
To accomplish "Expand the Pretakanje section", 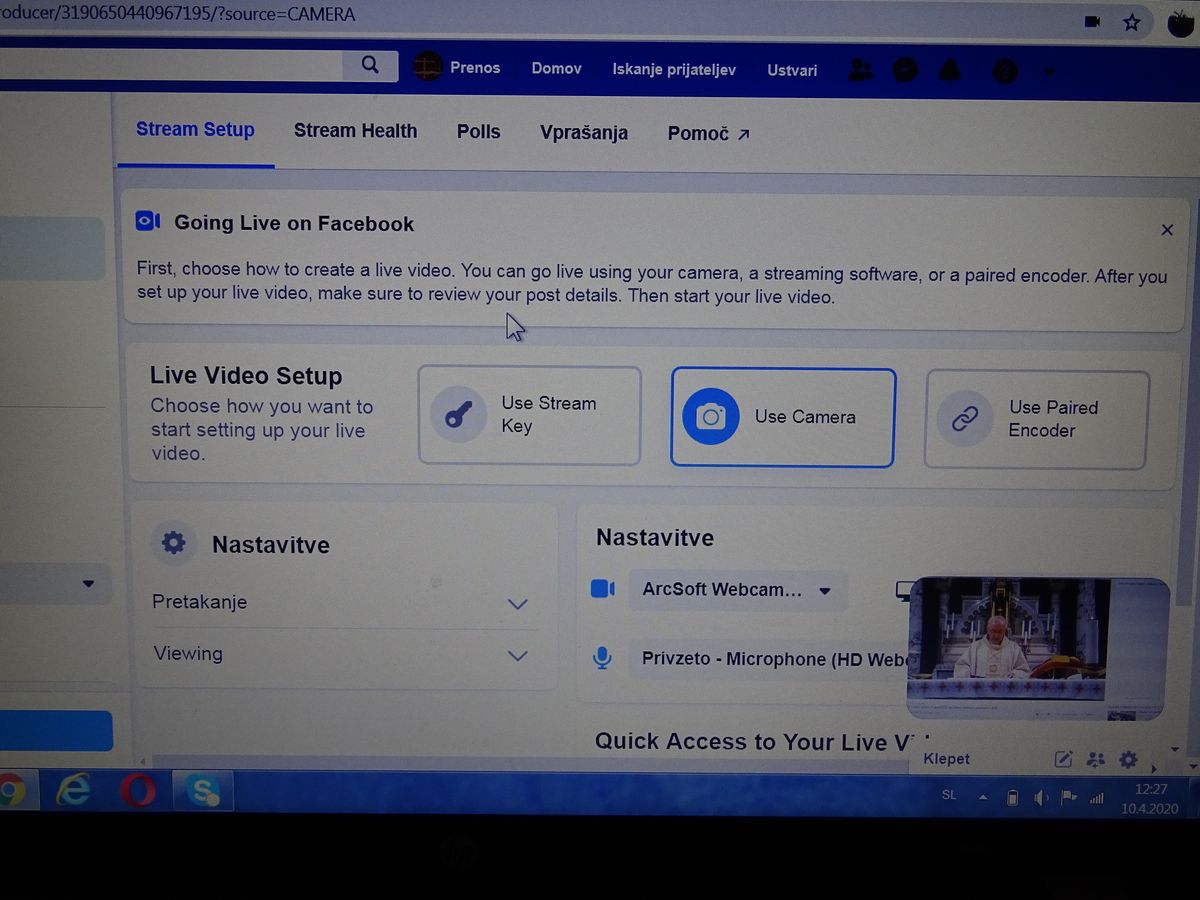I will pos(340,603).
